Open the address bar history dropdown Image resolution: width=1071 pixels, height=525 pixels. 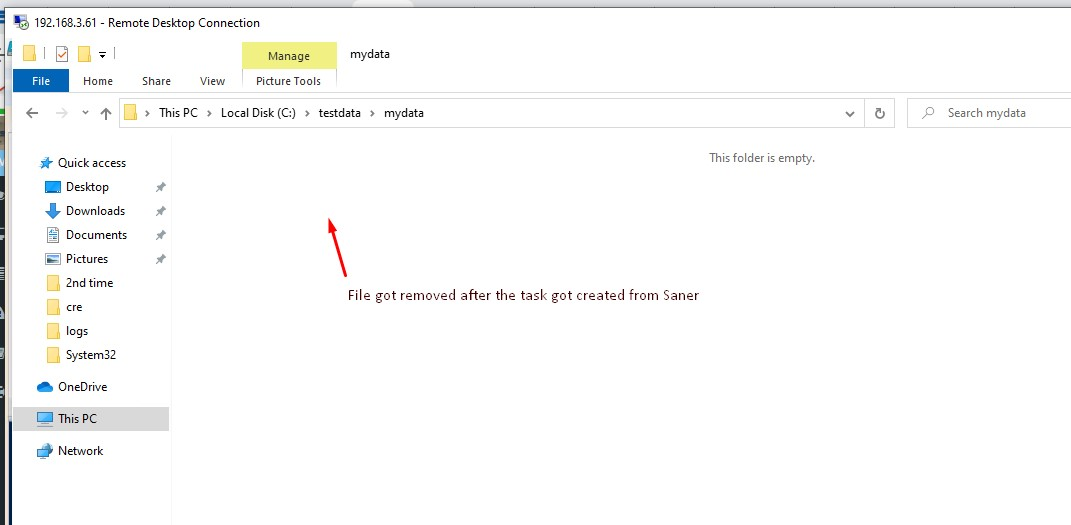pos(850,113)
